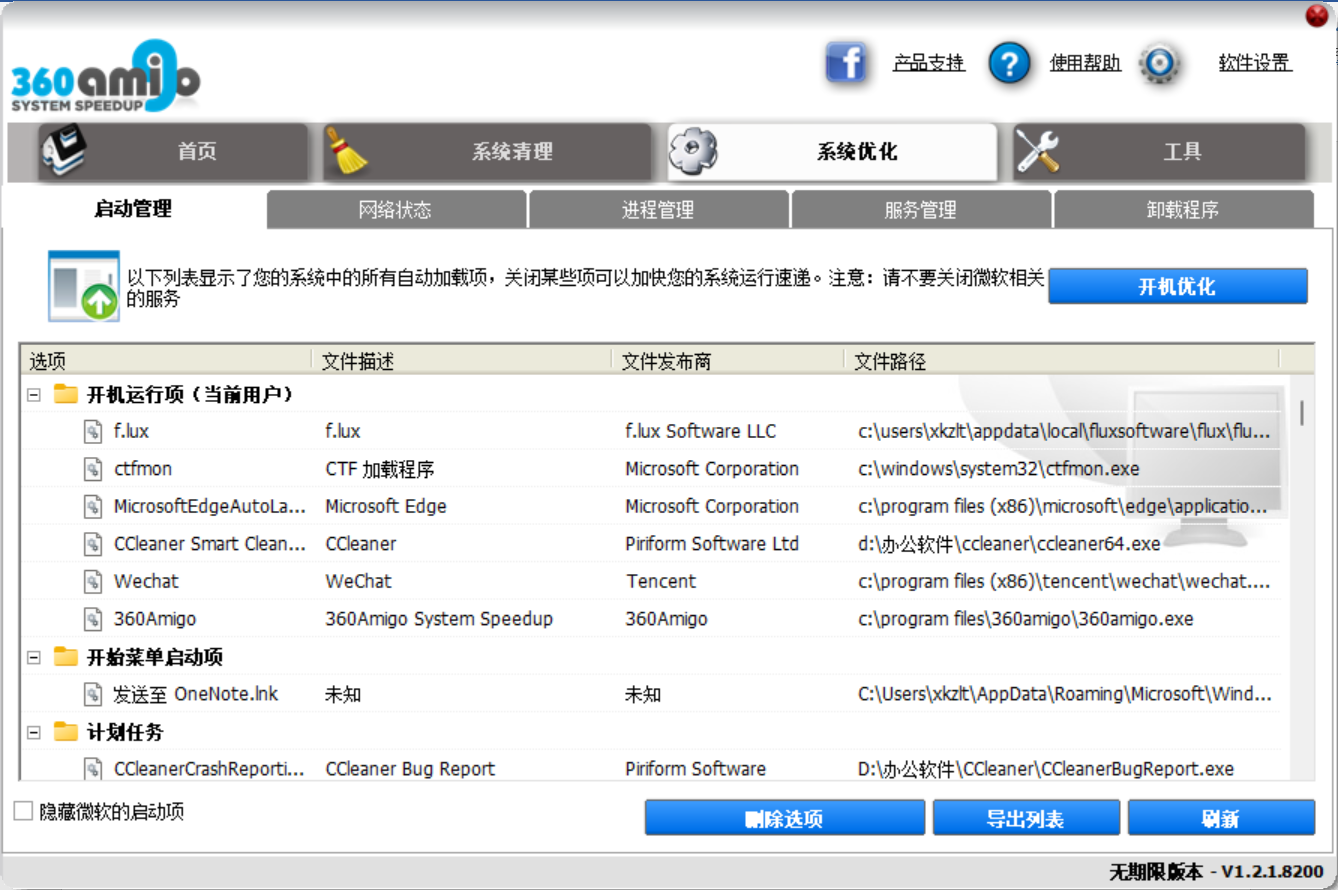Screen dimensions: 1338x890
Task: Click the startup window icon with green arrow
Action: click(84, 286)
